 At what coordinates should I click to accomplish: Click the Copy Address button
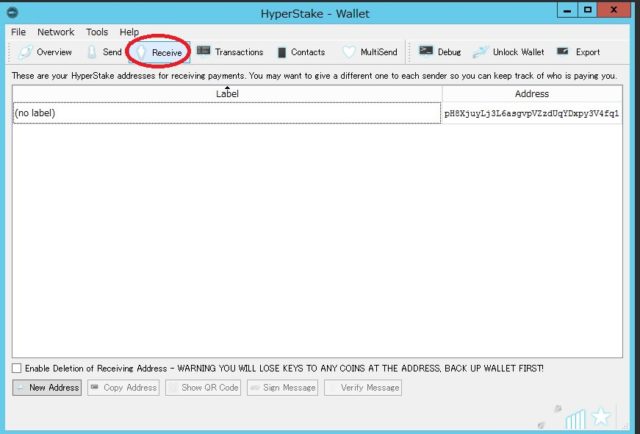point(123,387)
